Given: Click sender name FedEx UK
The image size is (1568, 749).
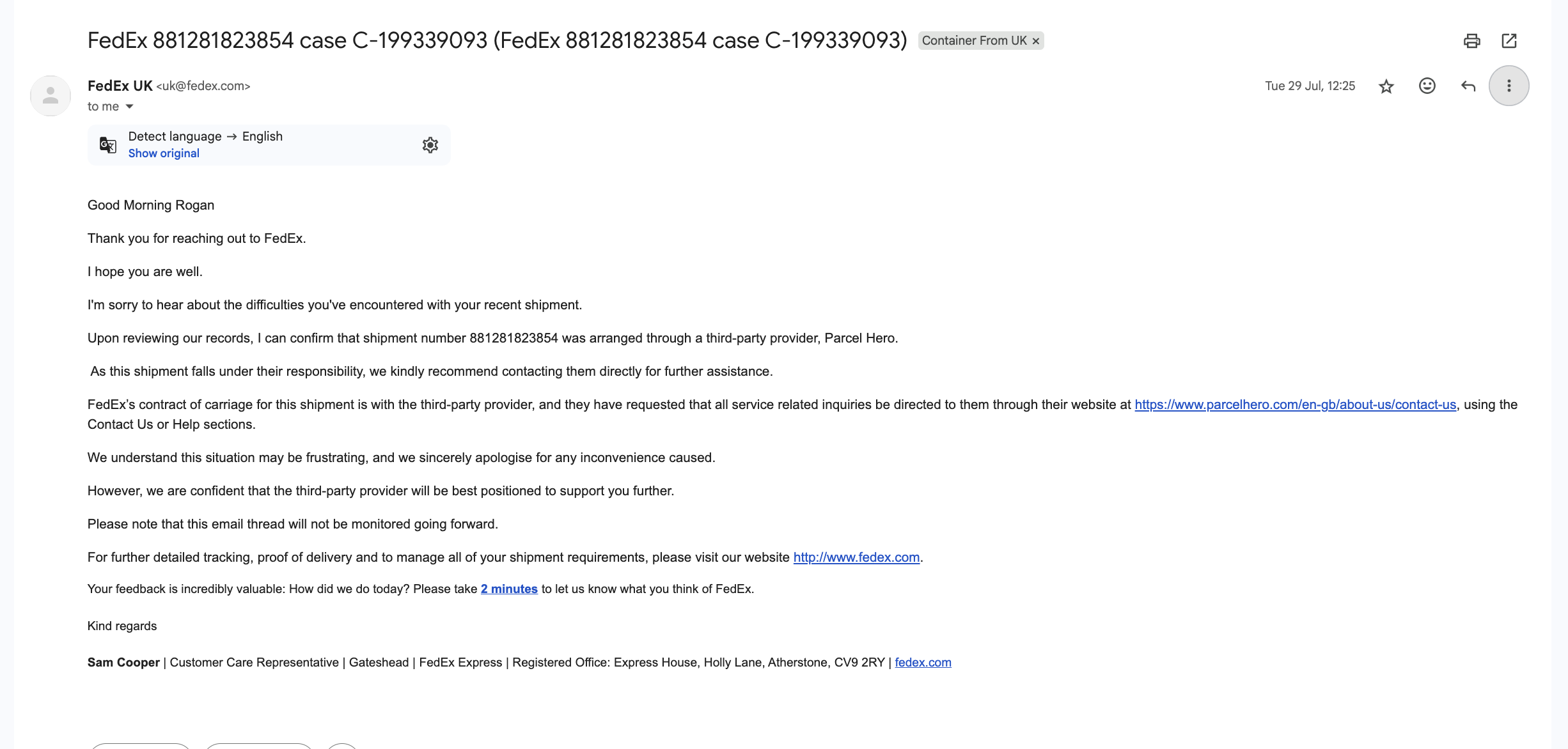Looking at the screenshot, I should pos(120,86).
